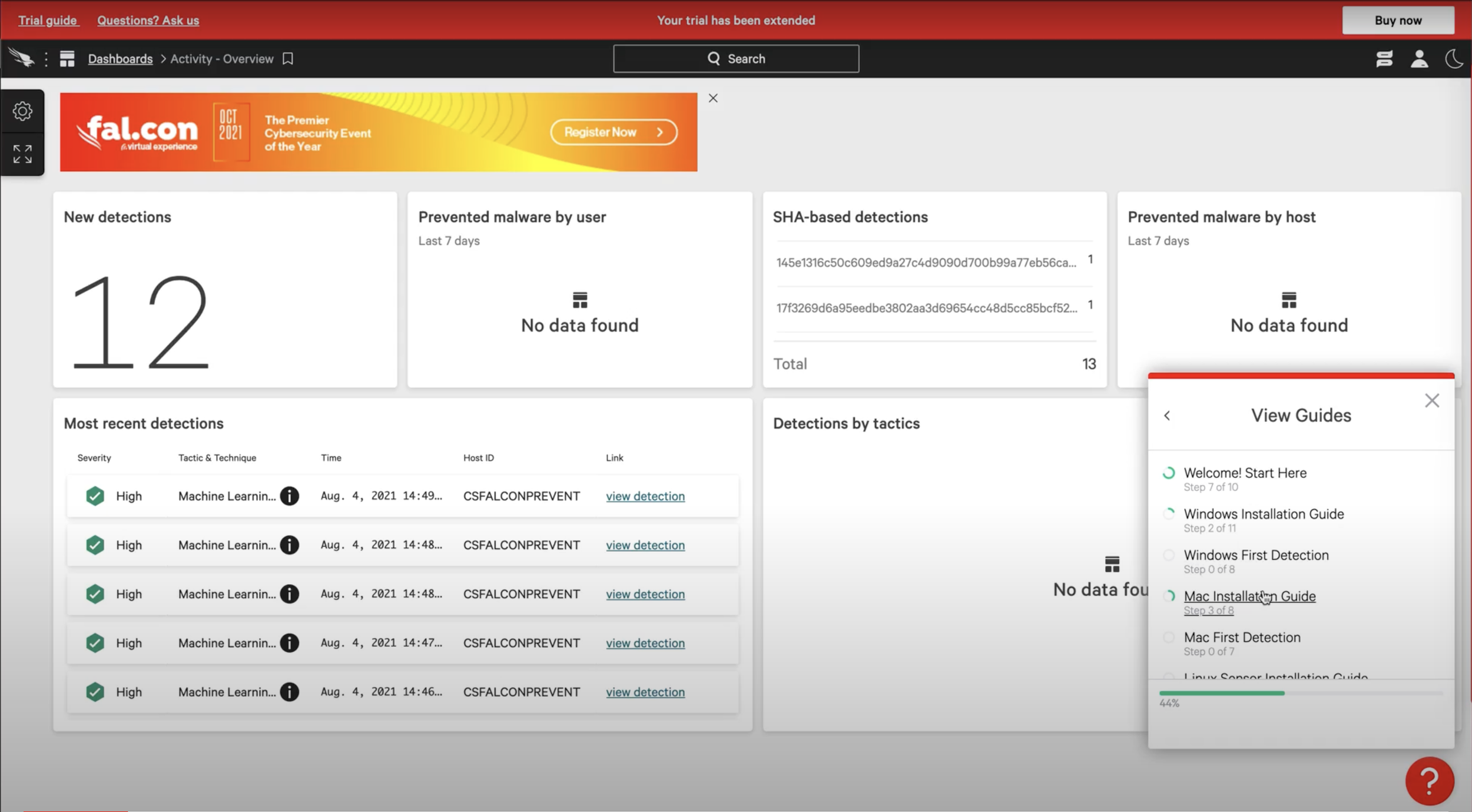The width and height of the screenshot is (1472, 812).
Task: Open settings using the gear icon
Action: point(22,111)
